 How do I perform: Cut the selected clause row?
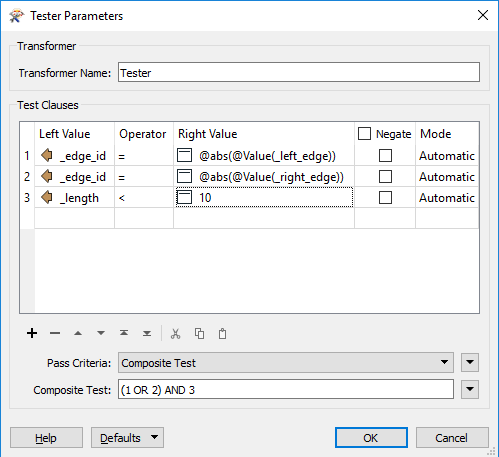175,333
